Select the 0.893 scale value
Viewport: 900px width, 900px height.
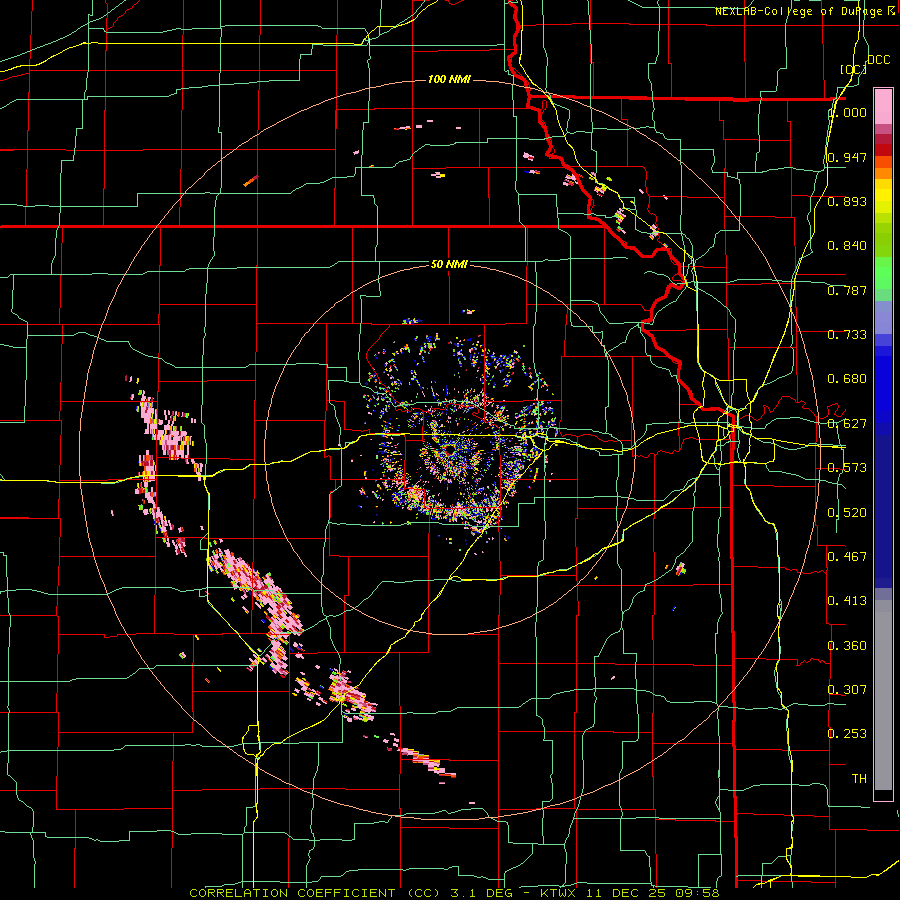[x=847, y=201]
